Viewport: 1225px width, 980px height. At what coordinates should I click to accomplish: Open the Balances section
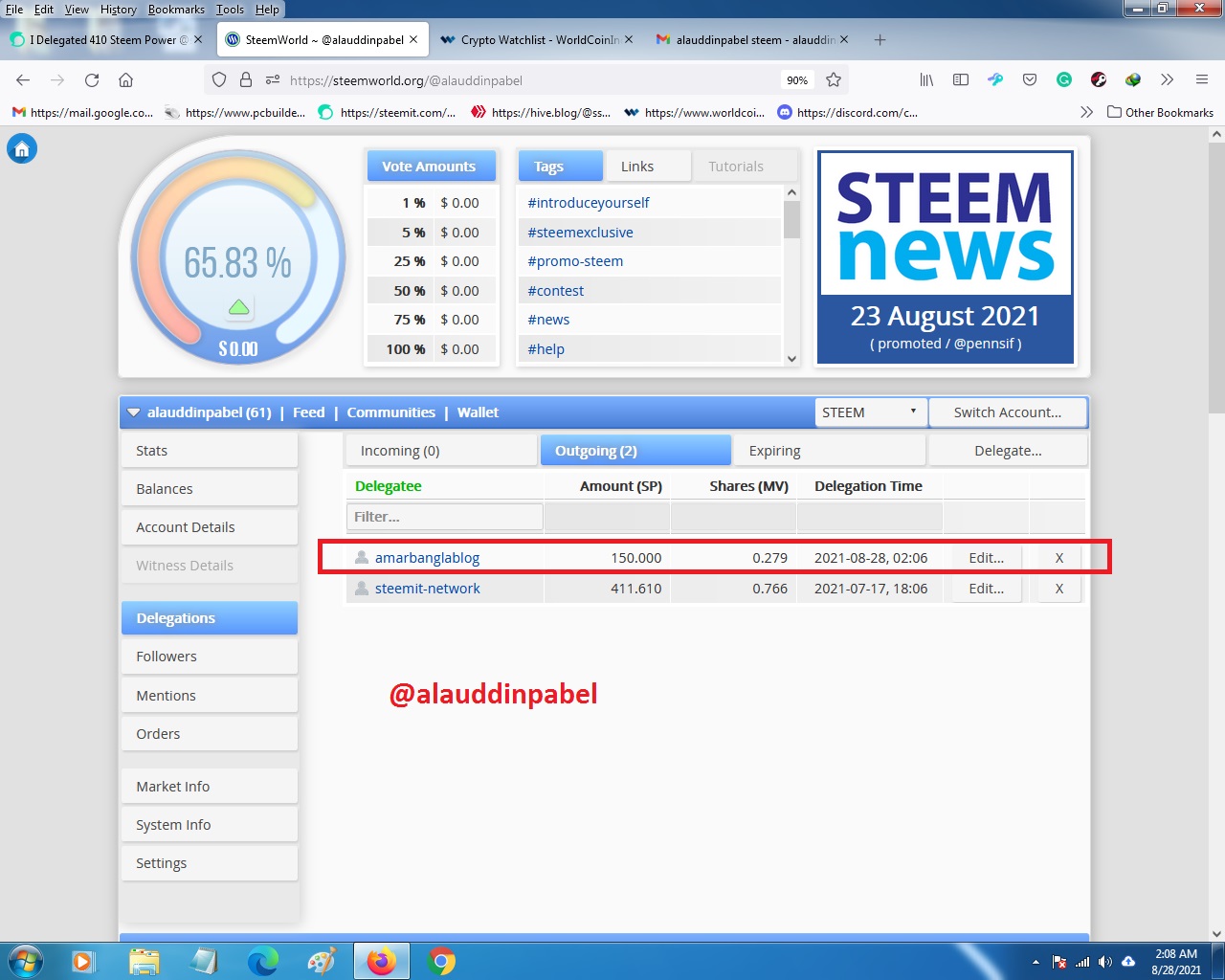pos(210,489)
